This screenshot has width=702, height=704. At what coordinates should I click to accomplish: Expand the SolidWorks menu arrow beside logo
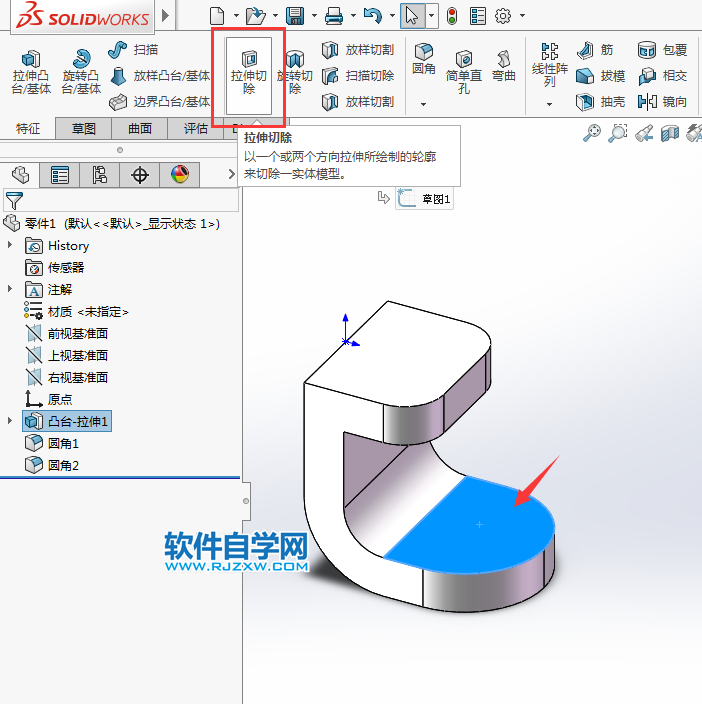pyautogui.click(x=166, y=16)
